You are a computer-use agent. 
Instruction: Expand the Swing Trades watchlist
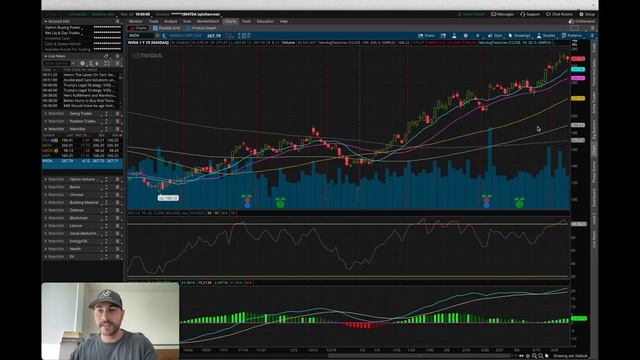point(46,113)
